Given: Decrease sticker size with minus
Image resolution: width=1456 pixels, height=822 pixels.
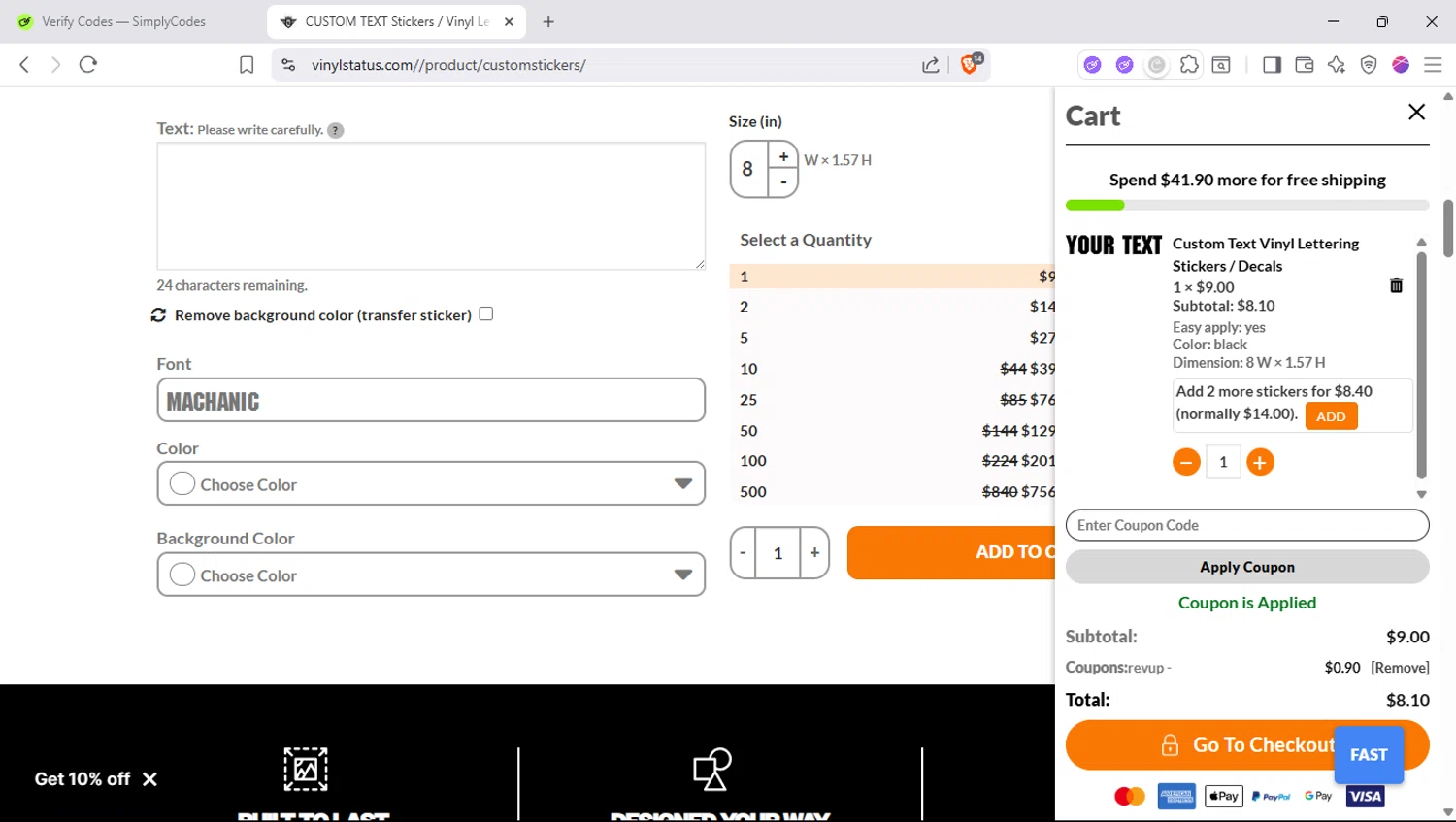Looking at the screenshot, I should (x=783, y=182).
